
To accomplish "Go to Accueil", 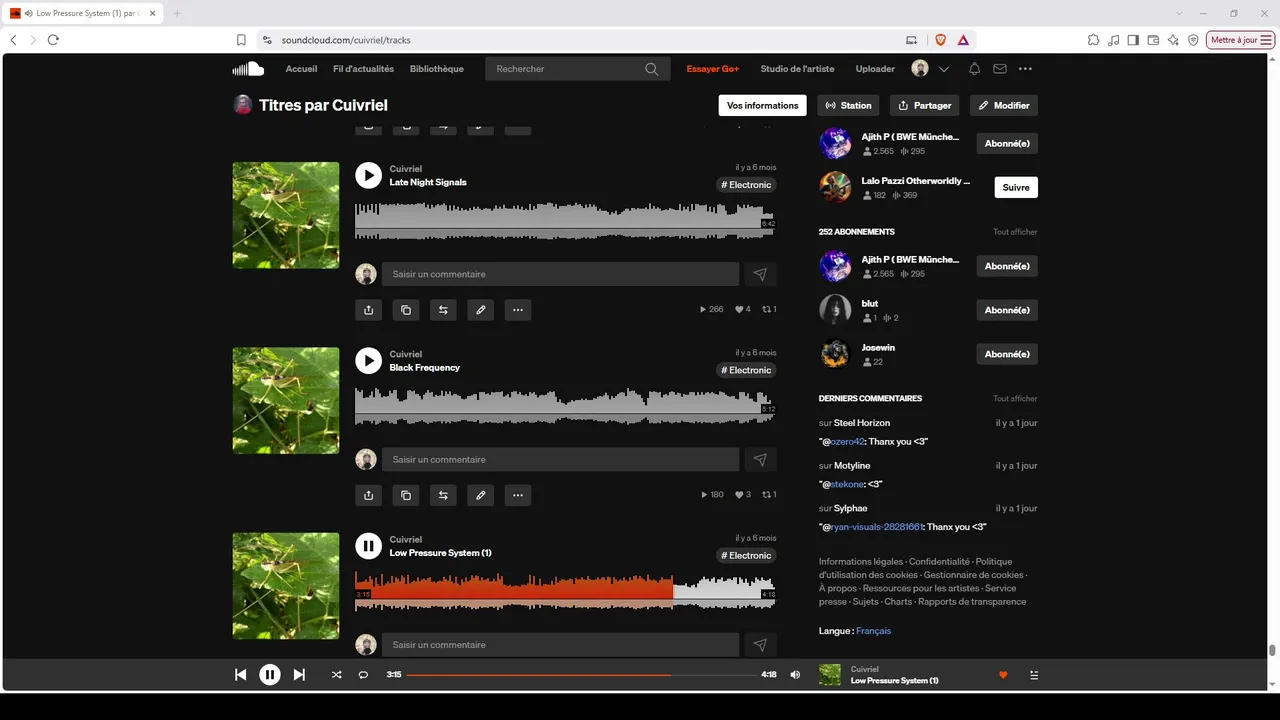I will [301, 69].
